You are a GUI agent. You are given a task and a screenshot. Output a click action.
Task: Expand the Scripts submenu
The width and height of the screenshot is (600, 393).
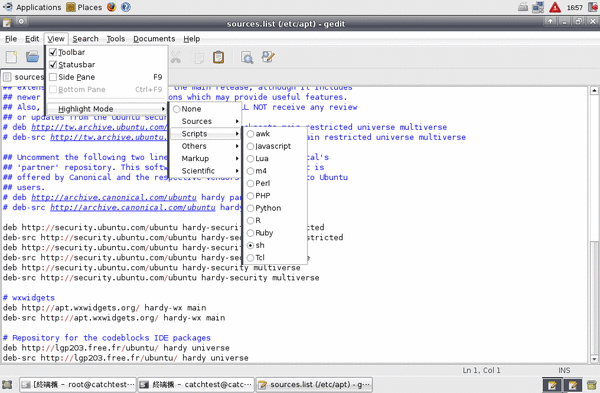tap(205, 134)
